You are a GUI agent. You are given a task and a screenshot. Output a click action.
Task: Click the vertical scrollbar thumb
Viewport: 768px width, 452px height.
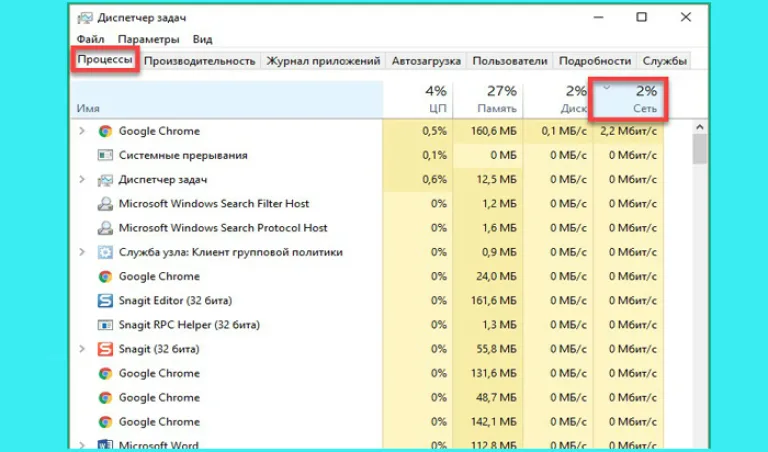(700, 149)
